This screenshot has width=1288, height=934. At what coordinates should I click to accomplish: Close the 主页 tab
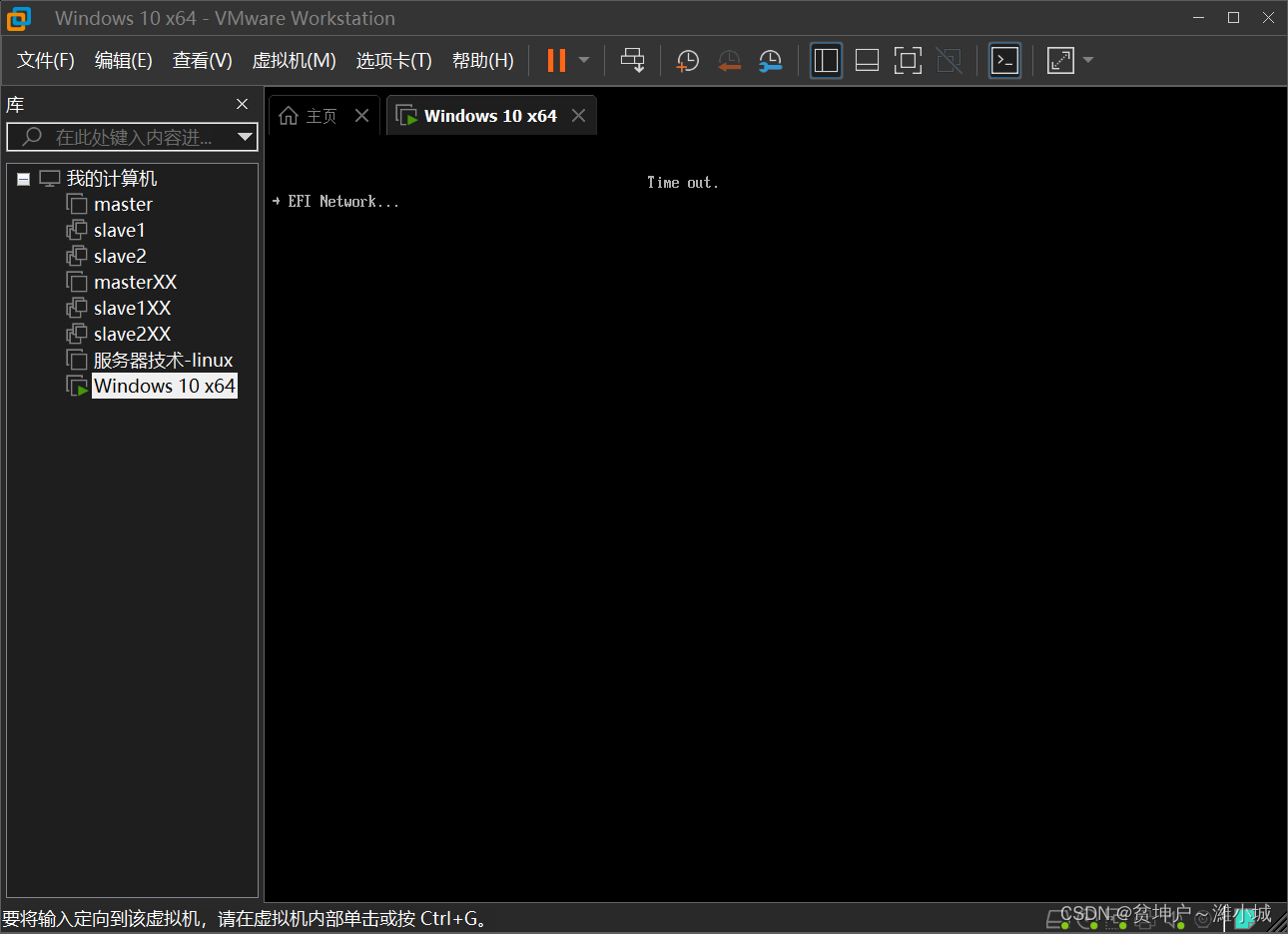pos(362,116)
